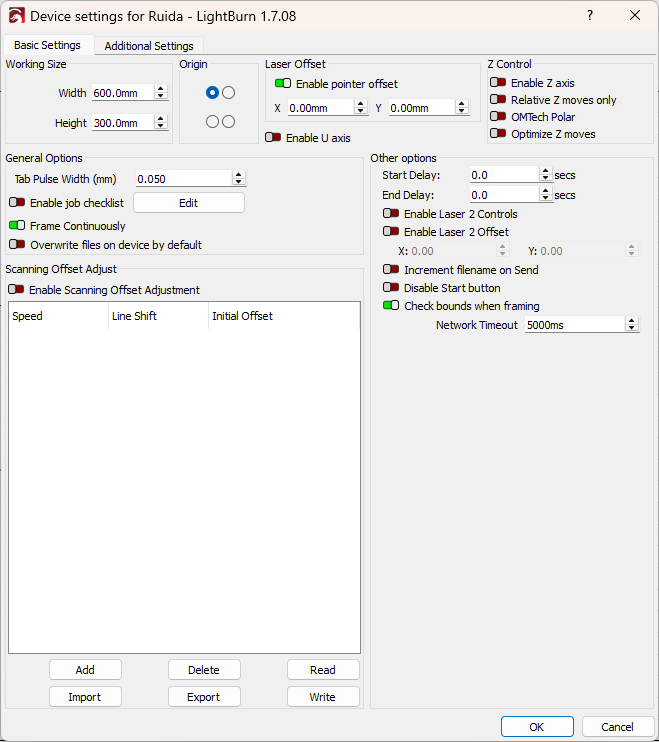The image size is (659, 742).
Task: Select the top-right origin radio button
Action: (228, 92)
